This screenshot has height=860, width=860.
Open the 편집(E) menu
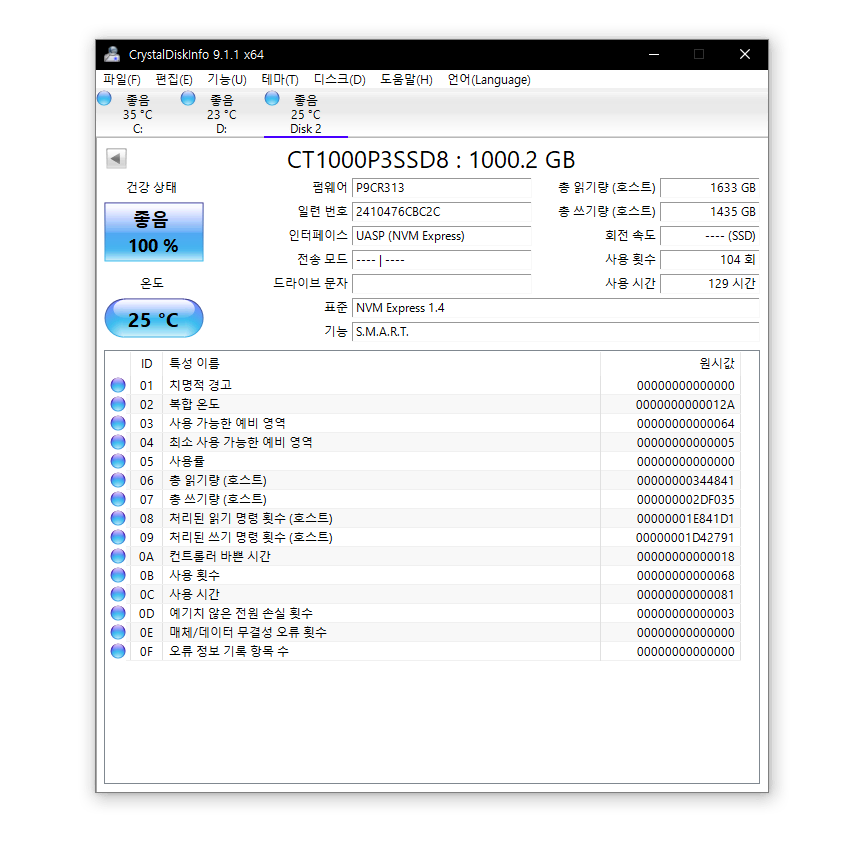(x=174, y=80)
